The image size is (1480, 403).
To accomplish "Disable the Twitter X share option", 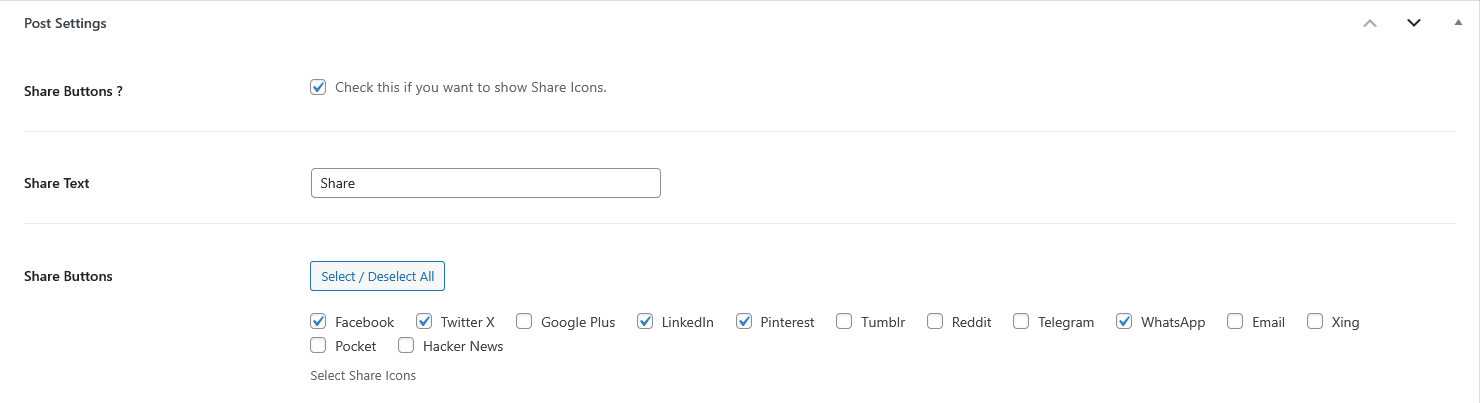I will (424, 322).
